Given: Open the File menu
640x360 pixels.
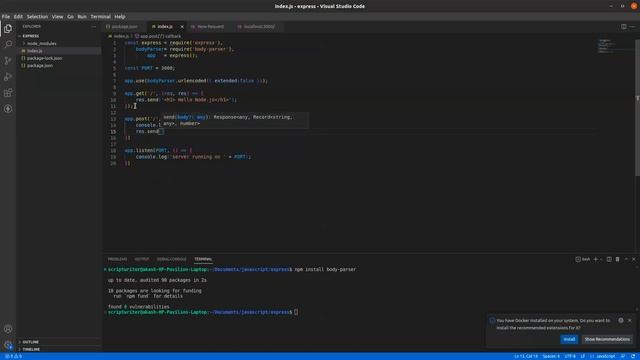Looking at the screenshot, I should (6, 17).
